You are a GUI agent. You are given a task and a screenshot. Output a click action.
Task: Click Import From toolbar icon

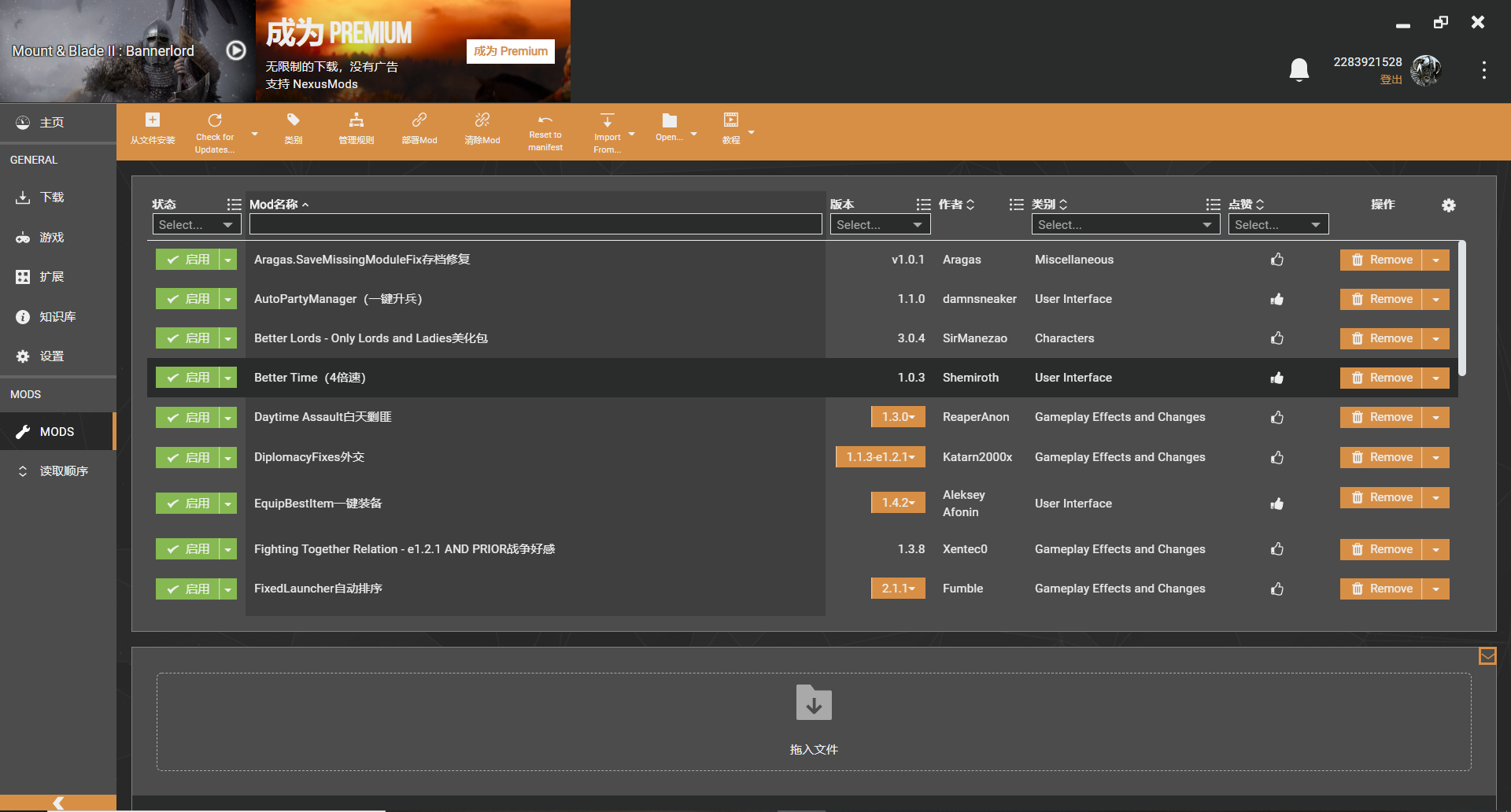[x=608, y=132]
